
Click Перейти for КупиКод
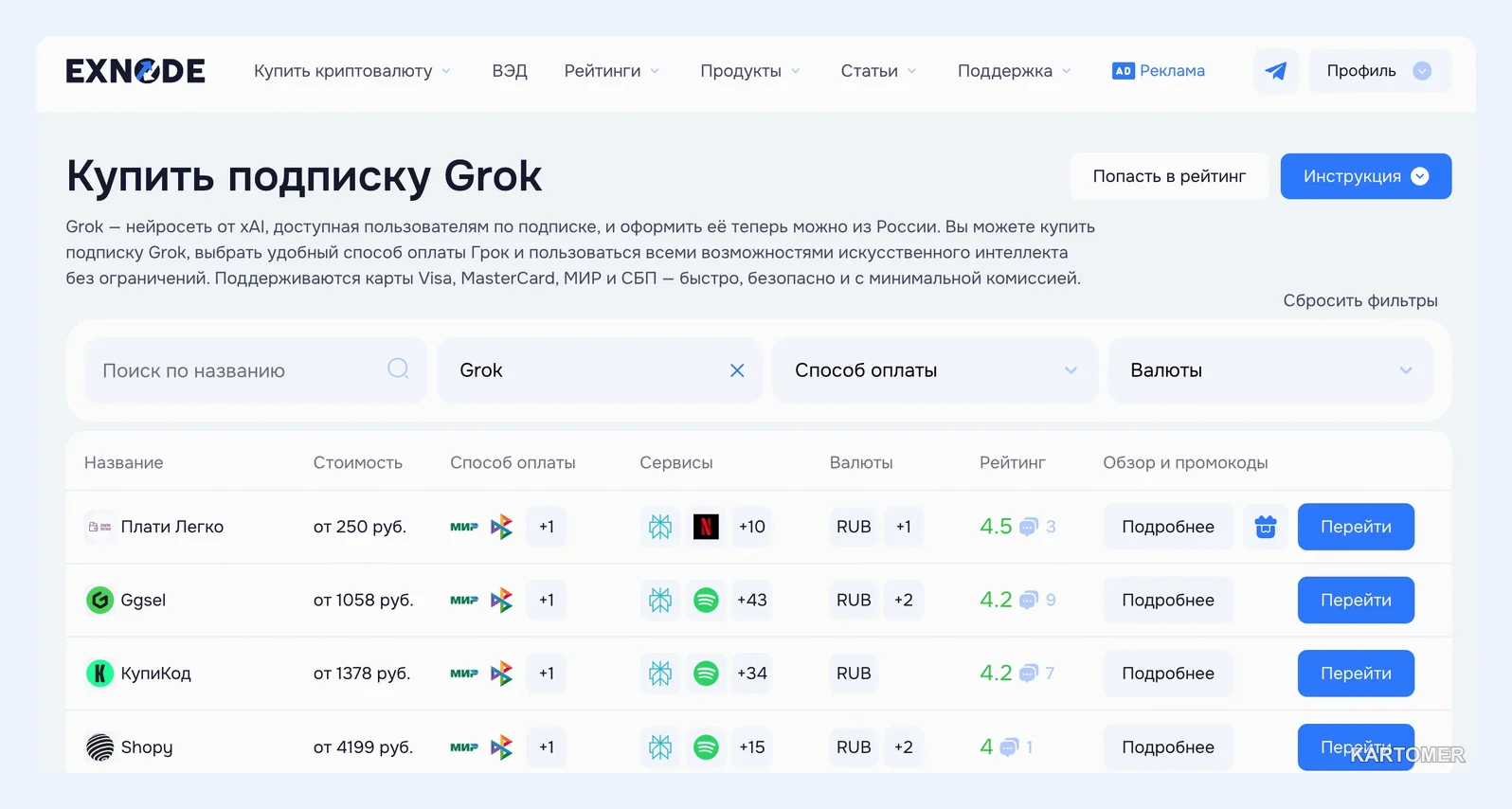(x=1356, y=674)
